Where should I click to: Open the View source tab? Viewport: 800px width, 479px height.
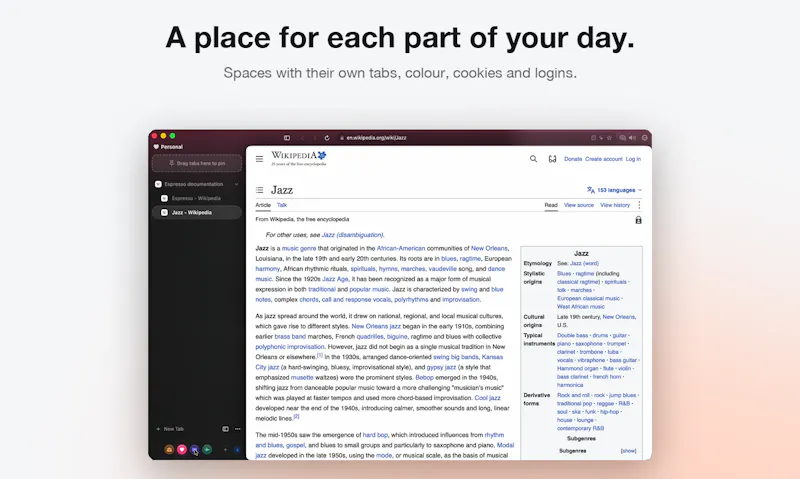(x=579, y=205)
